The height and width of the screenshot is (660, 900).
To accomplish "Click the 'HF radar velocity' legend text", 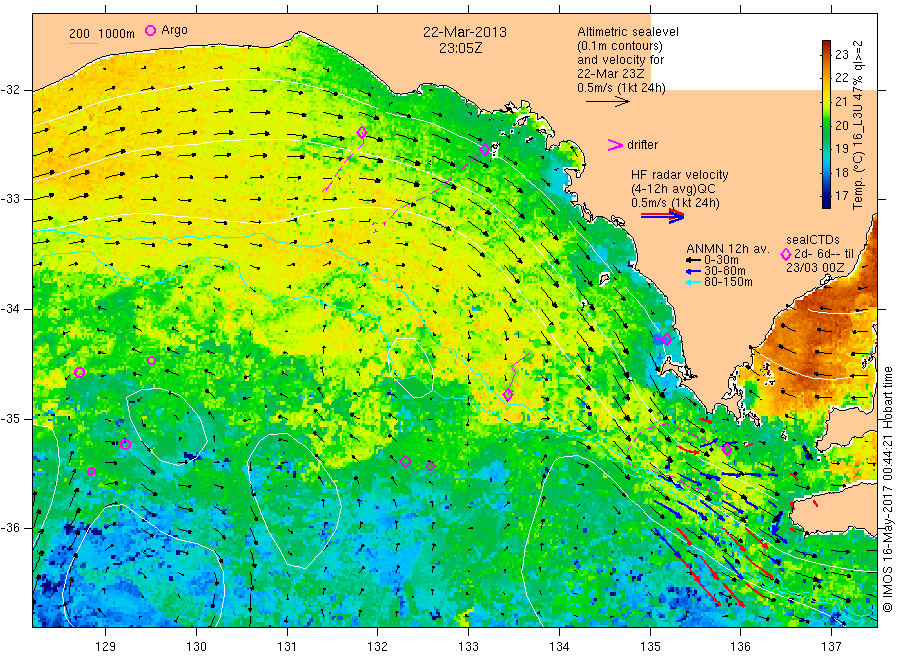I will 680,174.
